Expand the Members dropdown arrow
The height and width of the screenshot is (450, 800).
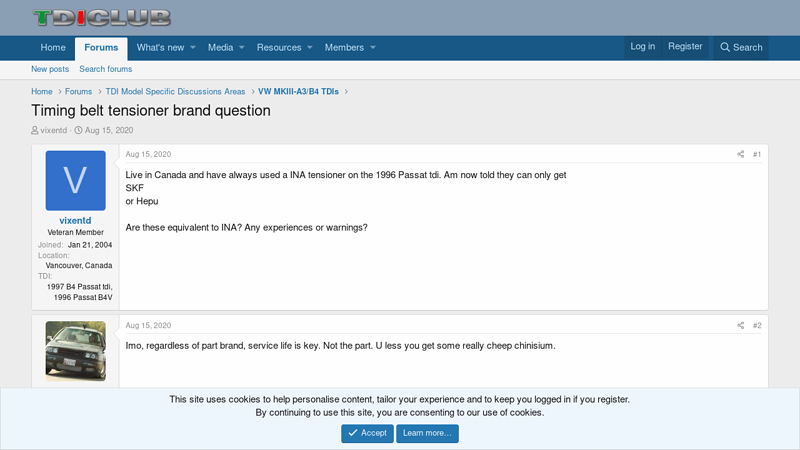click(x=373, y=47)
